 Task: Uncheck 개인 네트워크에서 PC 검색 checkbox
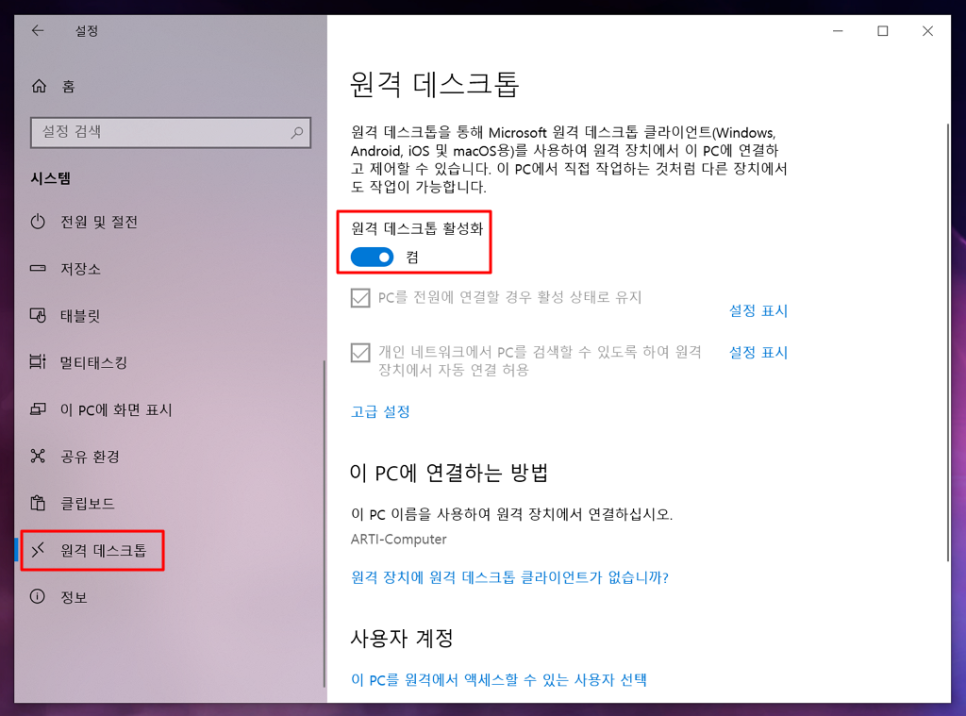pos(360,353)
